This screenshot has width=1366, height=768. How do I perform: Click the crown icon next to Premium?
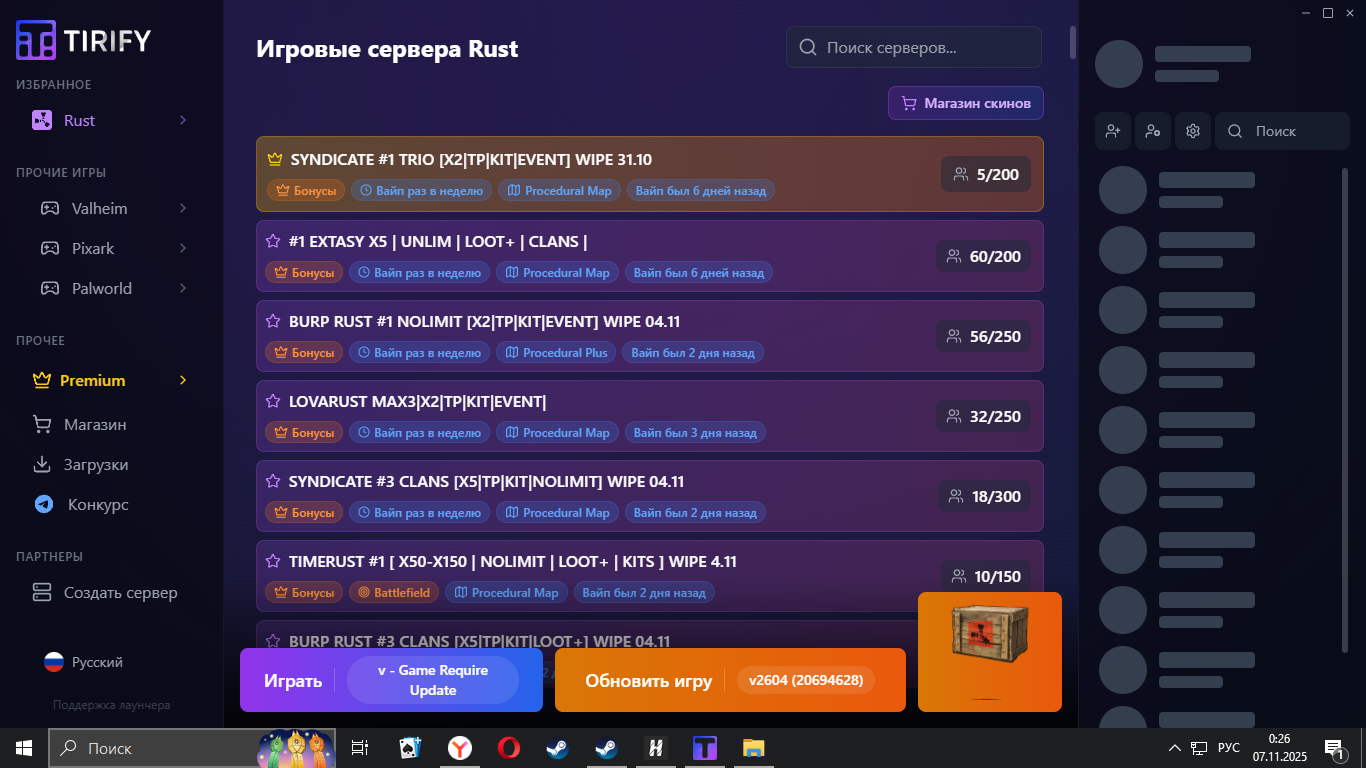point(42,380)
